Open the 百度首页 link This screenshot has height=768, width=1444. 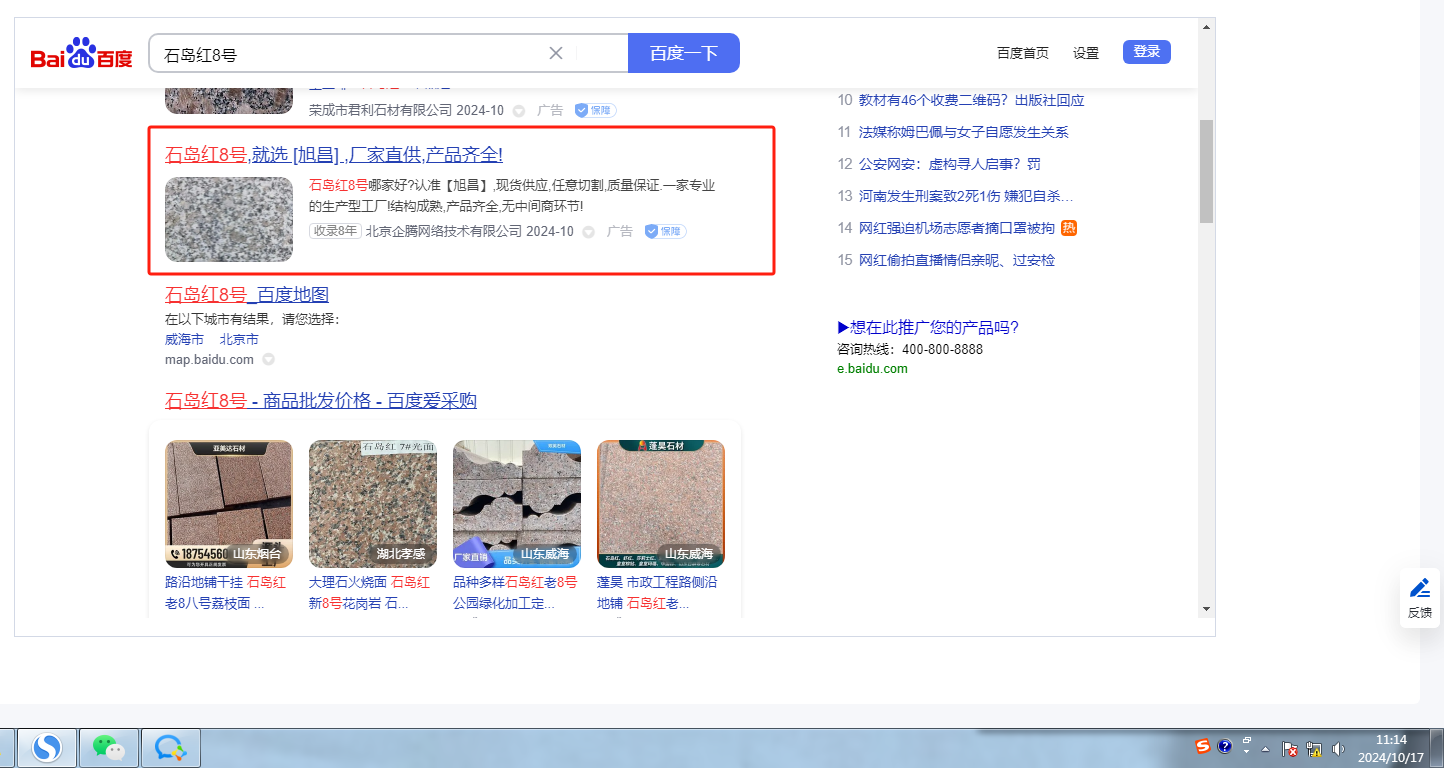point(1023,53)
